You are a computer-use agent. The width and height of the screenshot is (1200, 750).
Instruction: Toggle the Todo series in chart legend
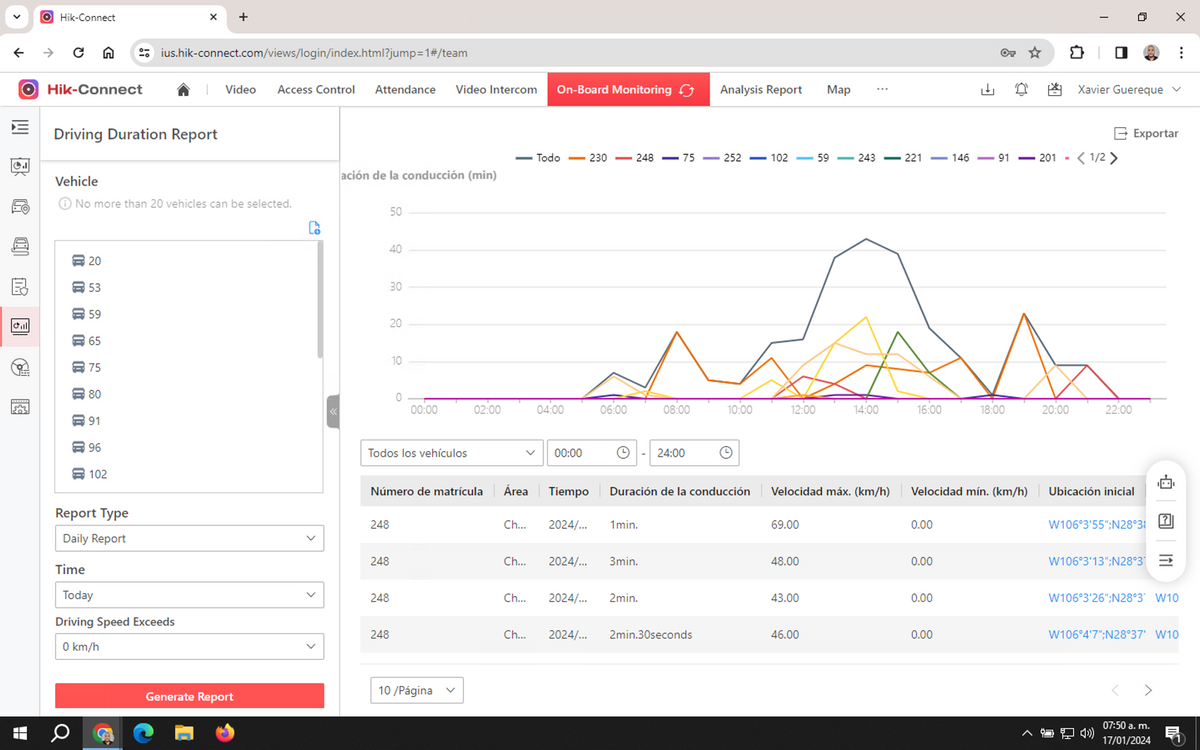(x=538, y=158)
